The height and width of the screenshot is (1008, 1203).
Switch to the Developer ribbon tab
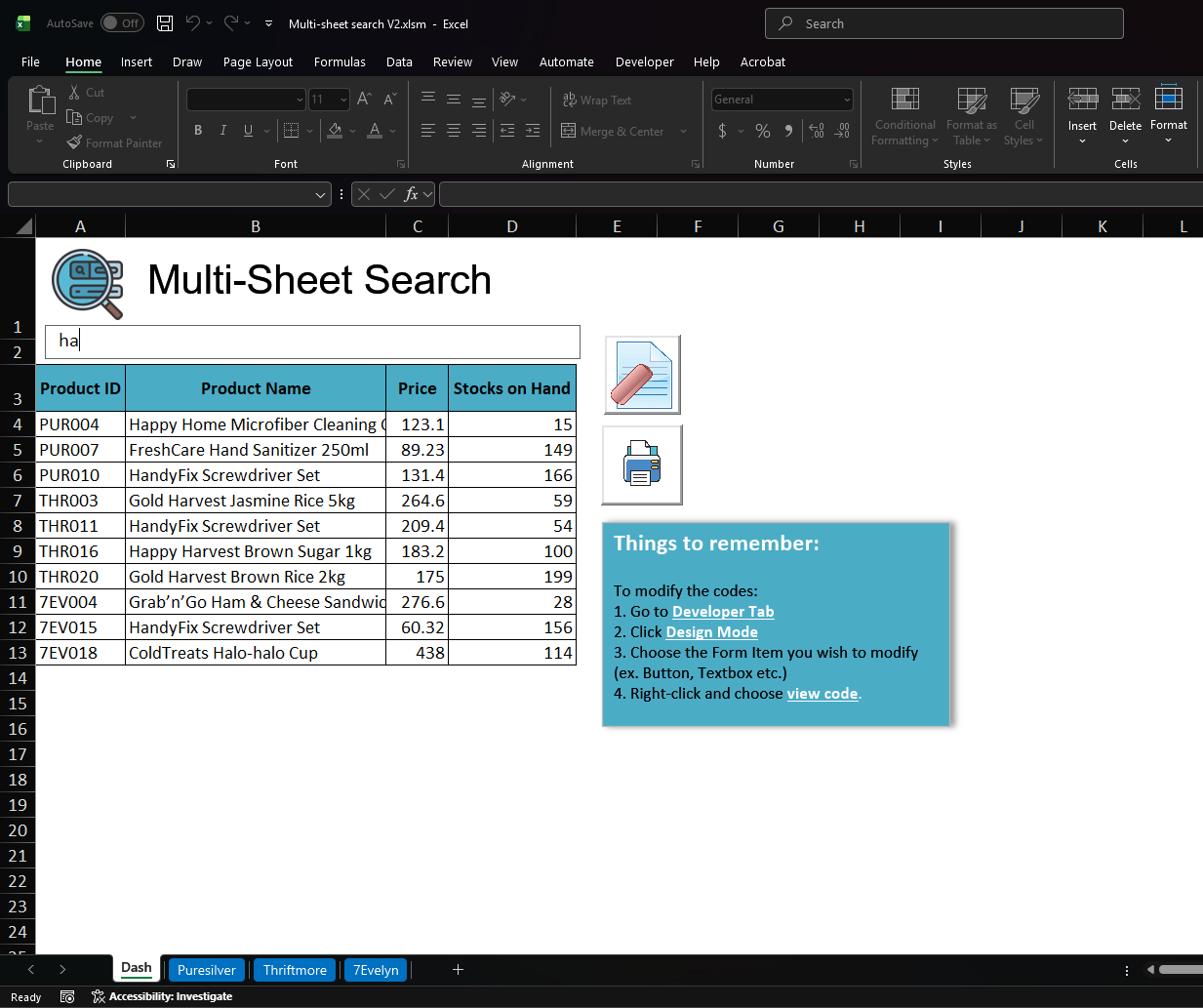pyautogui.click(x=644, y=61)
